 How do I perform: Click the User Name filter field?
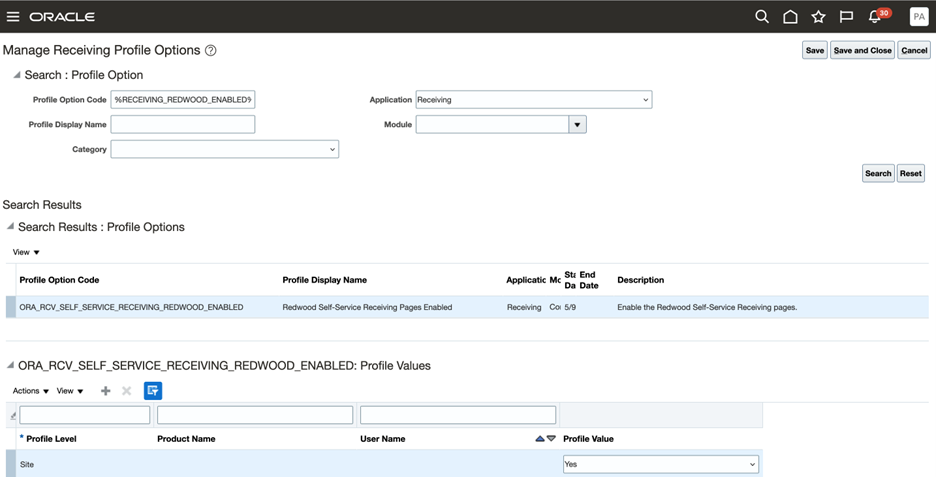[458, 416]
